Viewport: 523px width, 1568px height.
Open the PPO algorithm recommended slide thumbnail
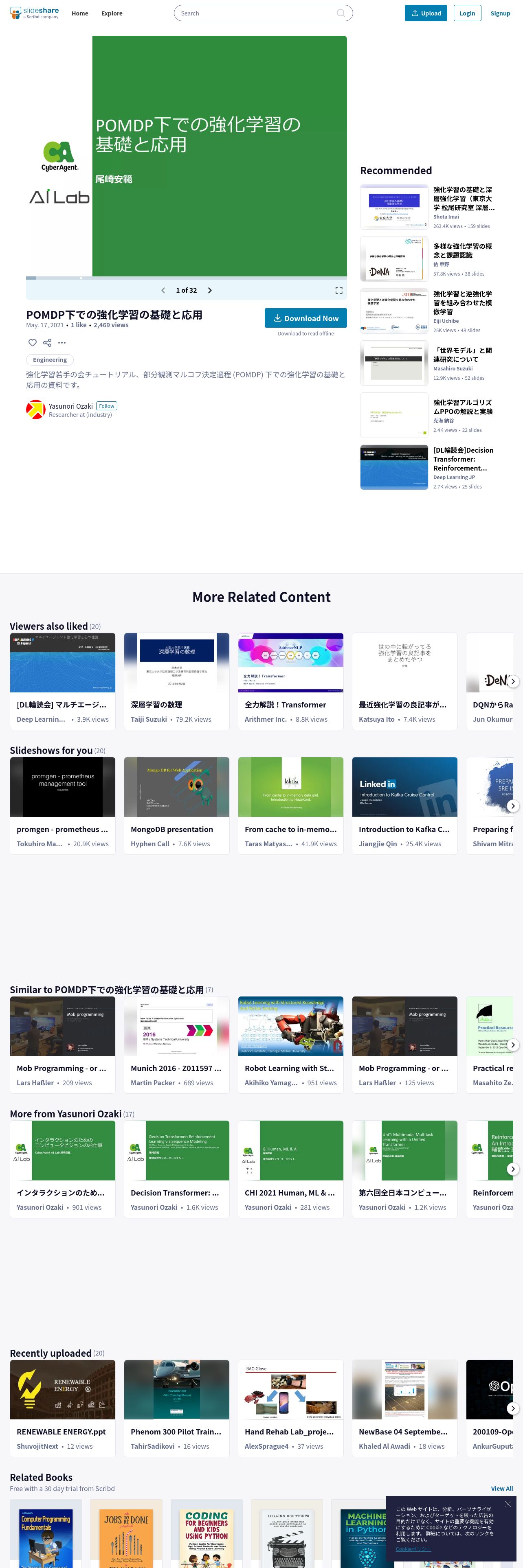(x=394, y=415)
